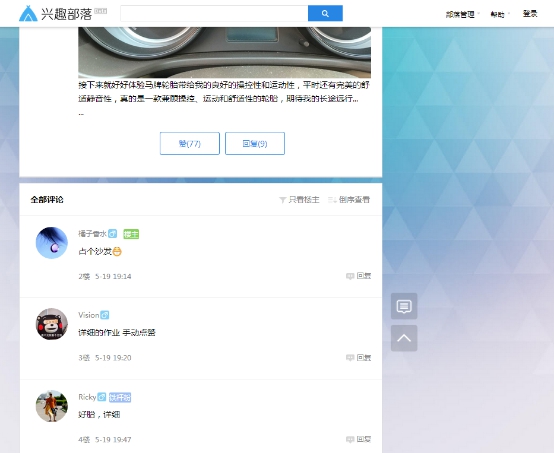The image size is (554, 453).
Task: Open 橘子雪水 username profile
Action: pyautogui.click(x=92, y=234)
